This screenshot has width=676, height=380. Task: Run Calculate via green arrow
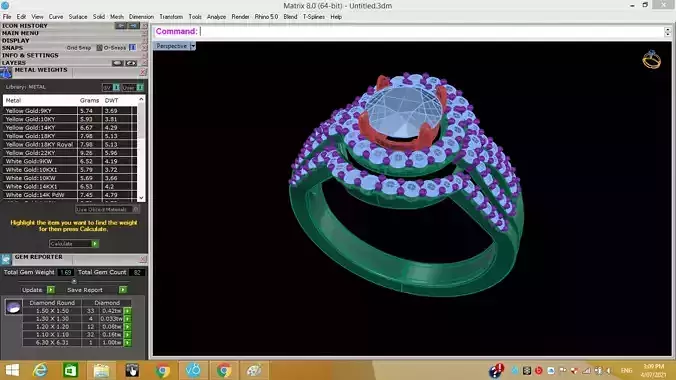tap(95, 244)
